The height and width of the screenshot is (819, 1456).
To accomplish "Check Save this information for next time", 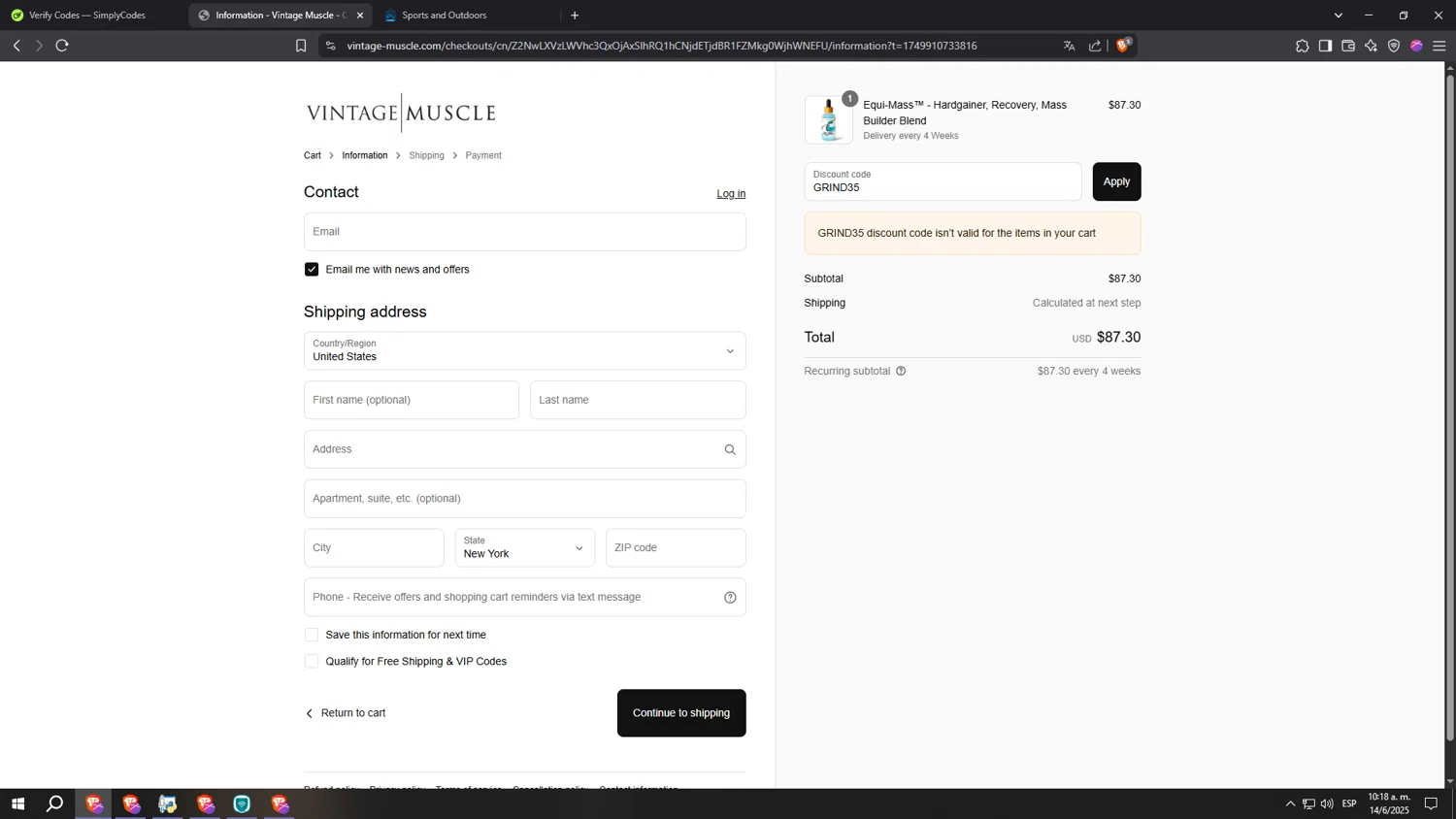I will tap(312, 635).
